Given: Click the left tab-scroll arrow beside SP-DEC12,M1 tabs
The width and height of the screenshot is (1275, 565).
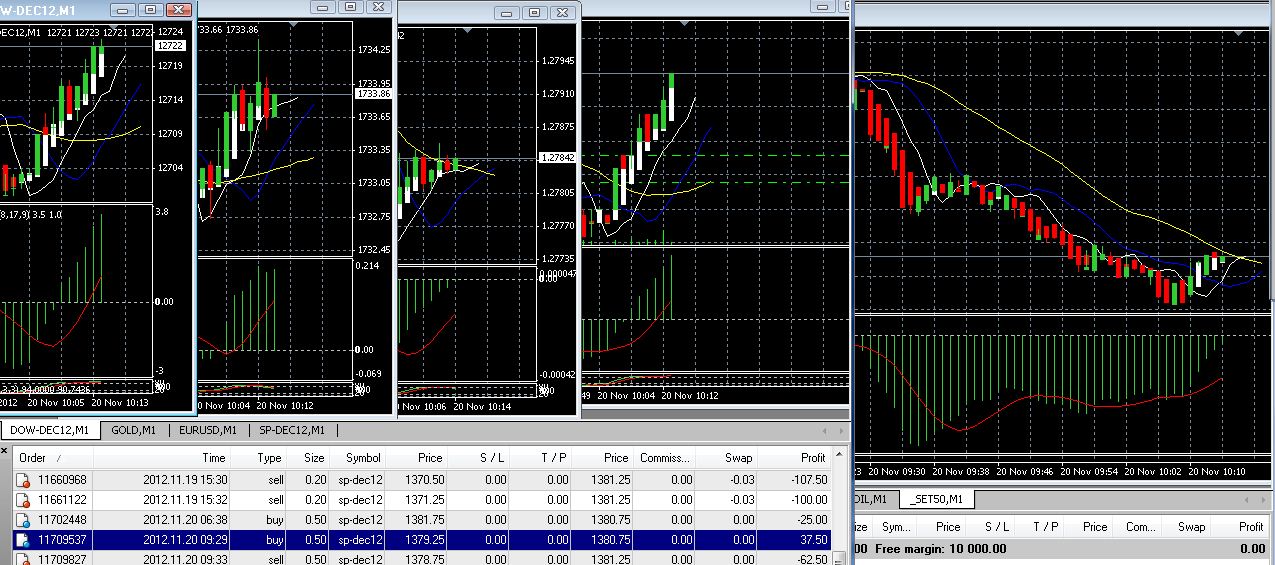Looking at the screenshot, I should [x=824, y=431].
